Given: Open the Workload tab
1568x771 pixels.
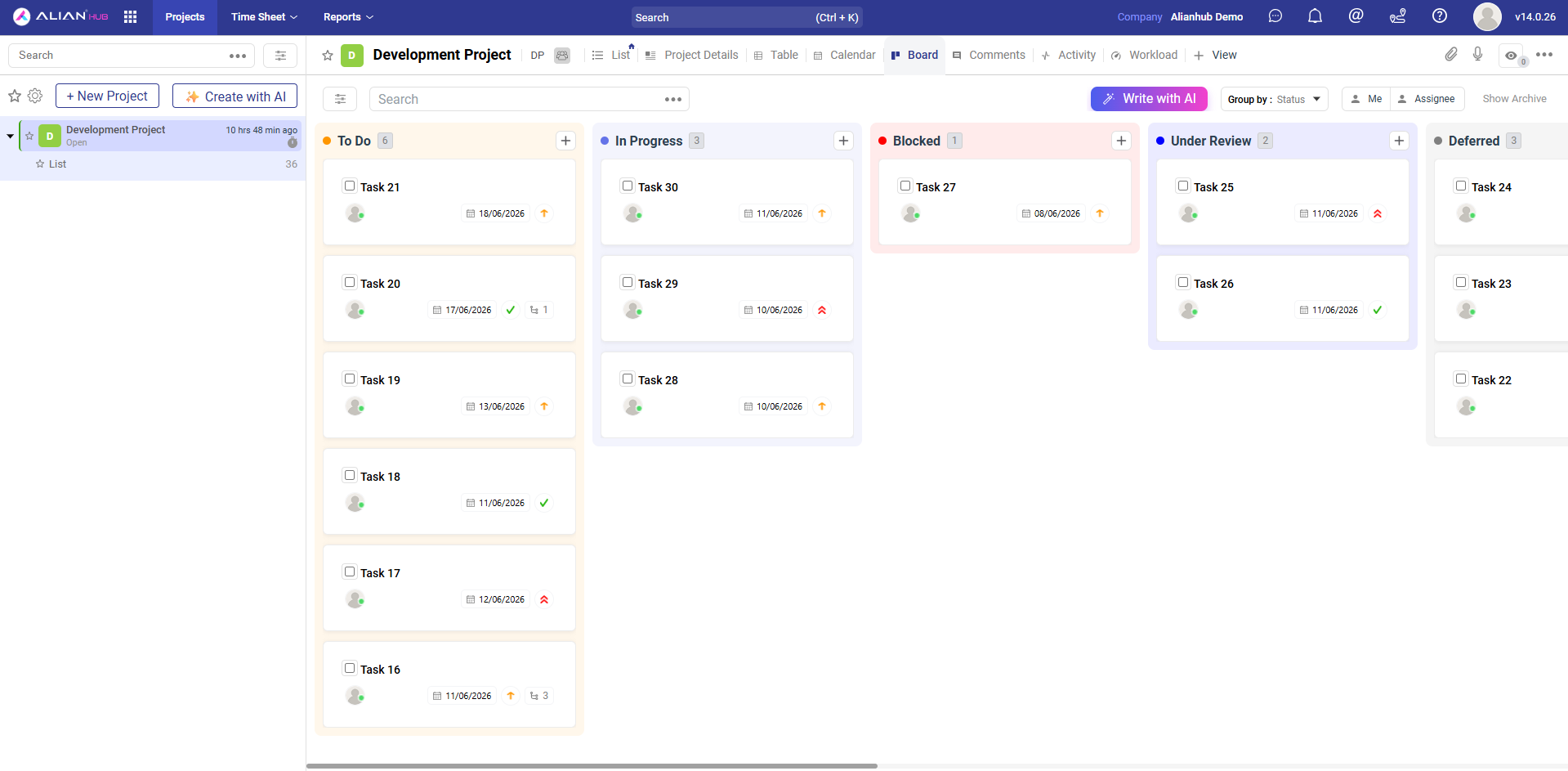Looking at the screenshot, I should [x=1144, y=55].
